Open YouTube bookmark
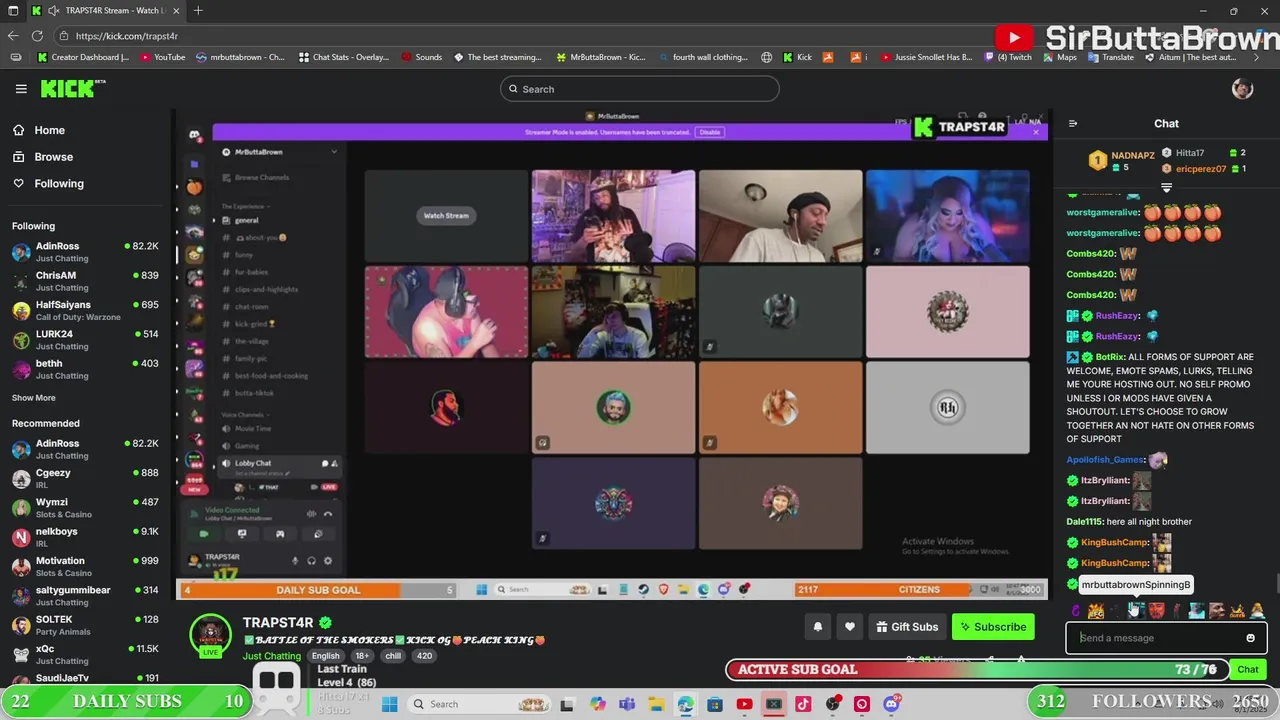 (163, 57)
